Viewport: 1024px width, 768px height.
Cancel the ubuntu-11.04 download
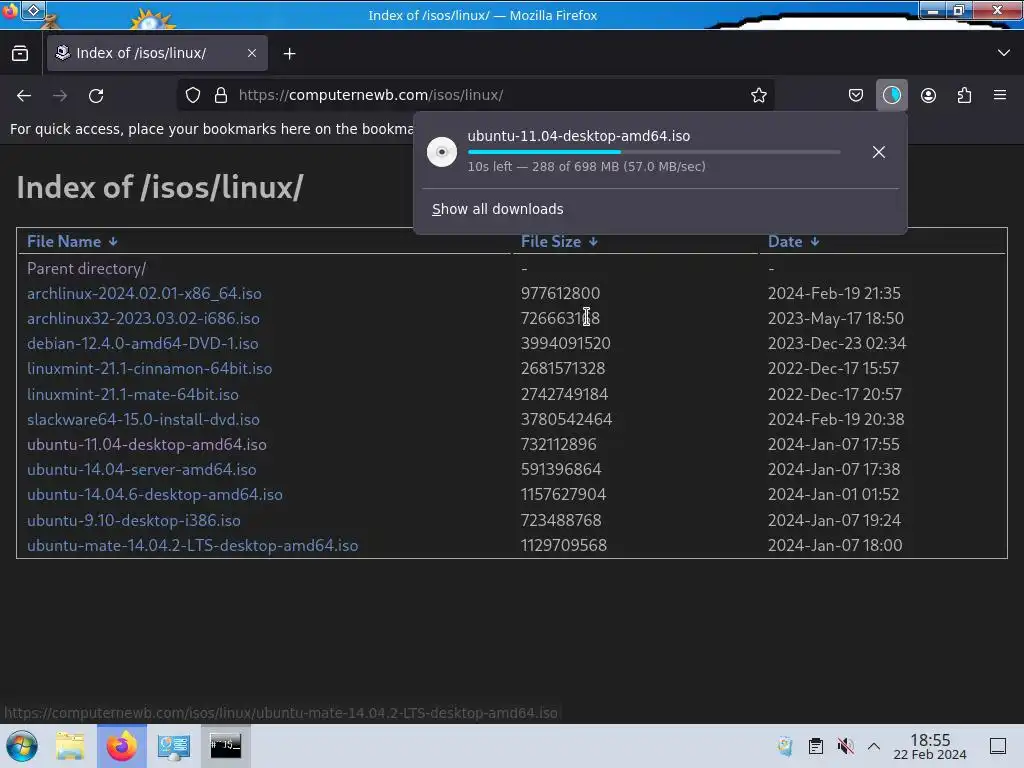pyautogui.click(x=878, y=152)
